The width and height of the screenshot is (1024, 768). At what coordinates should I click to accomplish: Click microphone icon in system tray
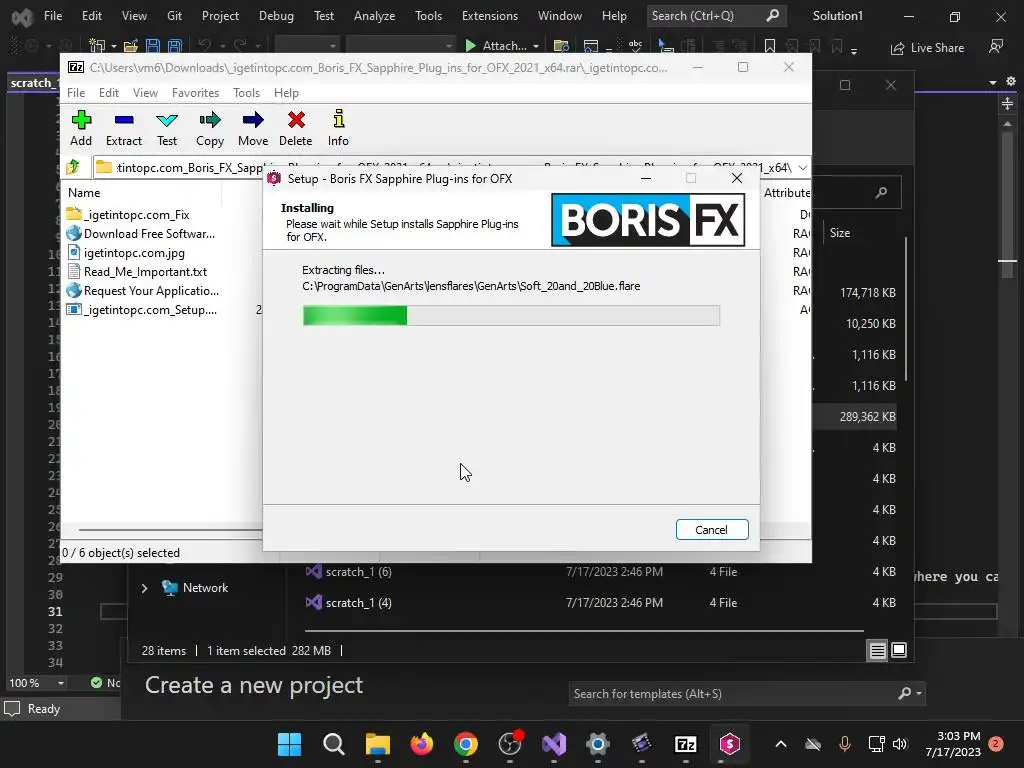coord(844,744)
